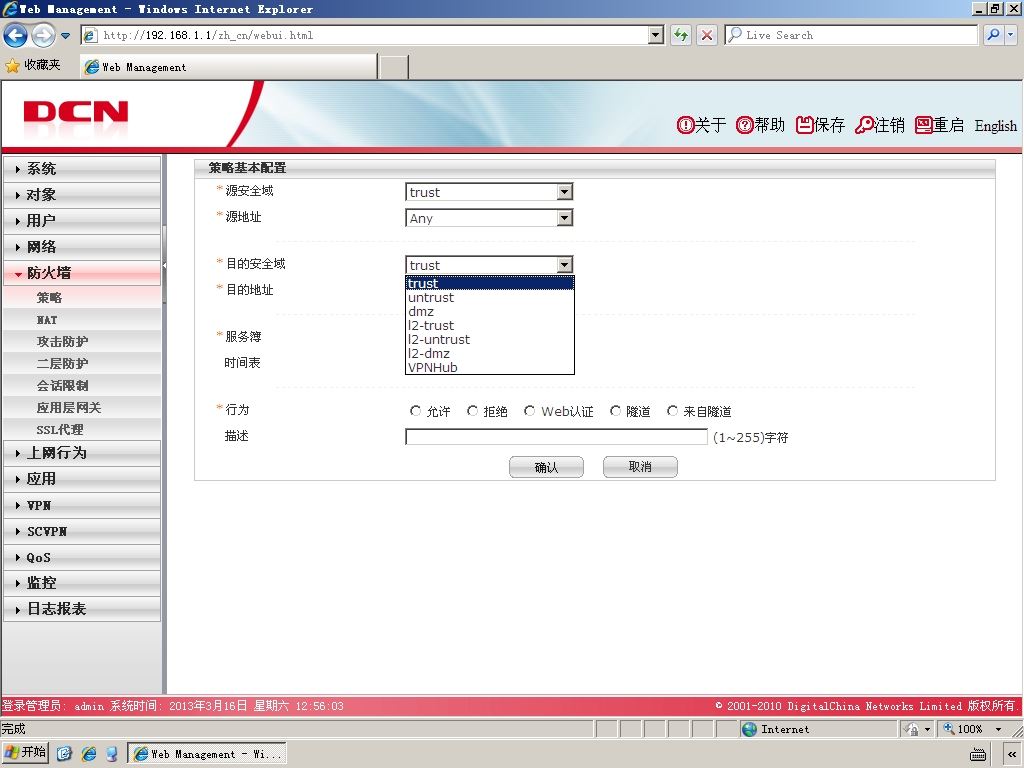Click the DCN logo
The image size is (1024, 768).
76,112
